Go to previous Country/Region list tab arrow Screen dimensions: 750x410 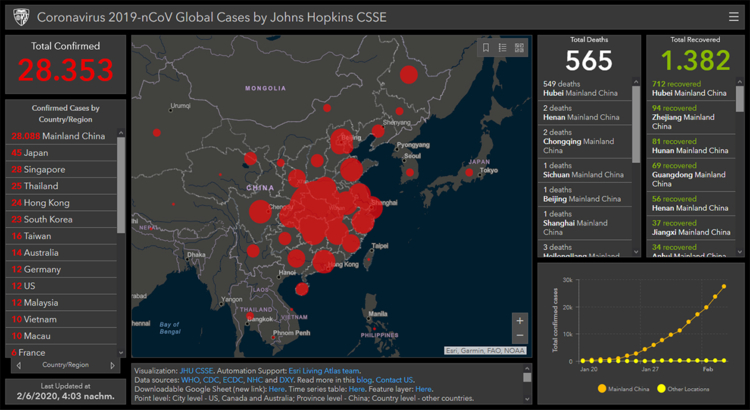point(19,366)
